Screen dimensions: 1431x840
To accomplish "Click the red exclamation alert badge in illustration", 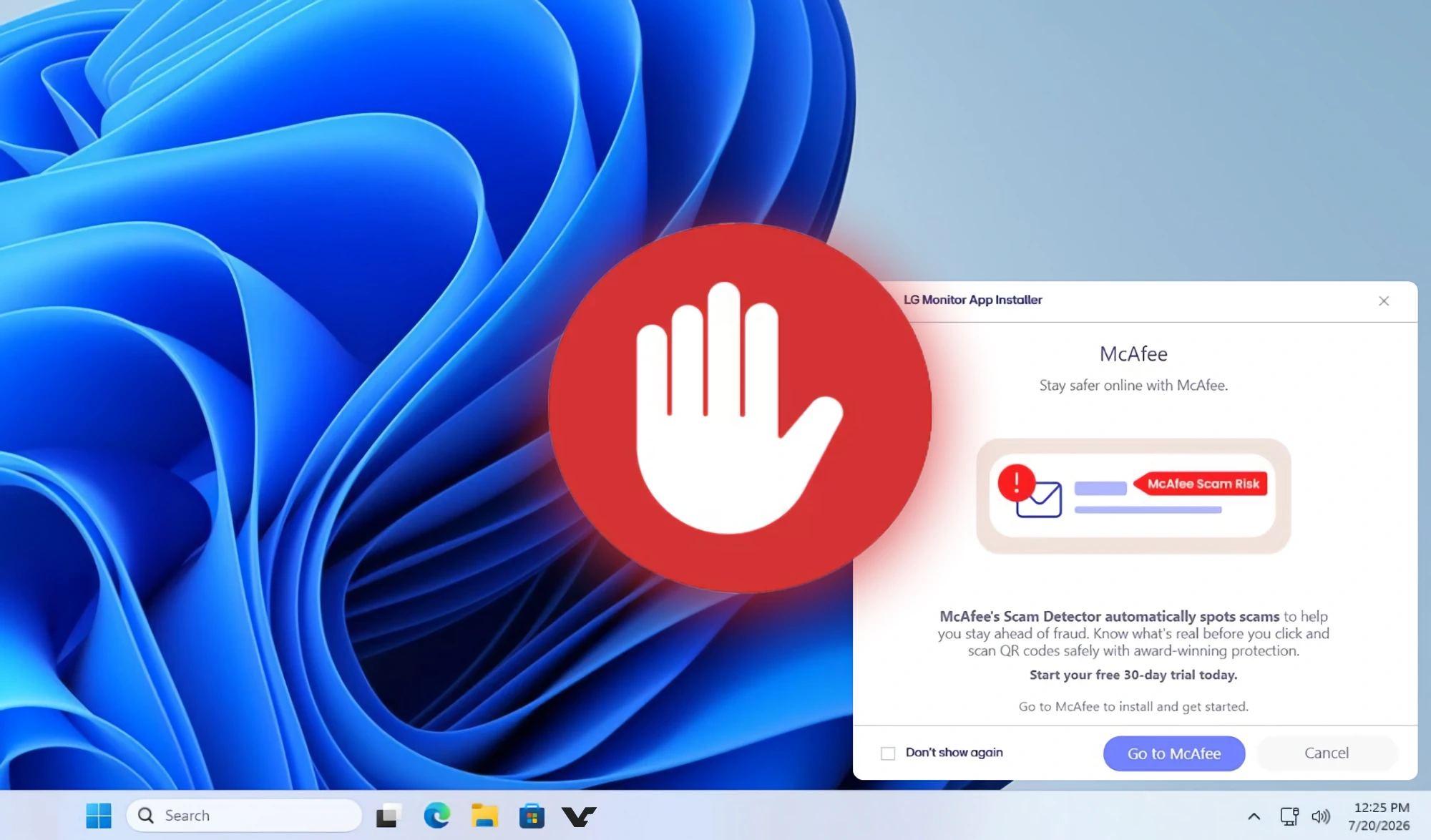I will tap(1017, 482).
